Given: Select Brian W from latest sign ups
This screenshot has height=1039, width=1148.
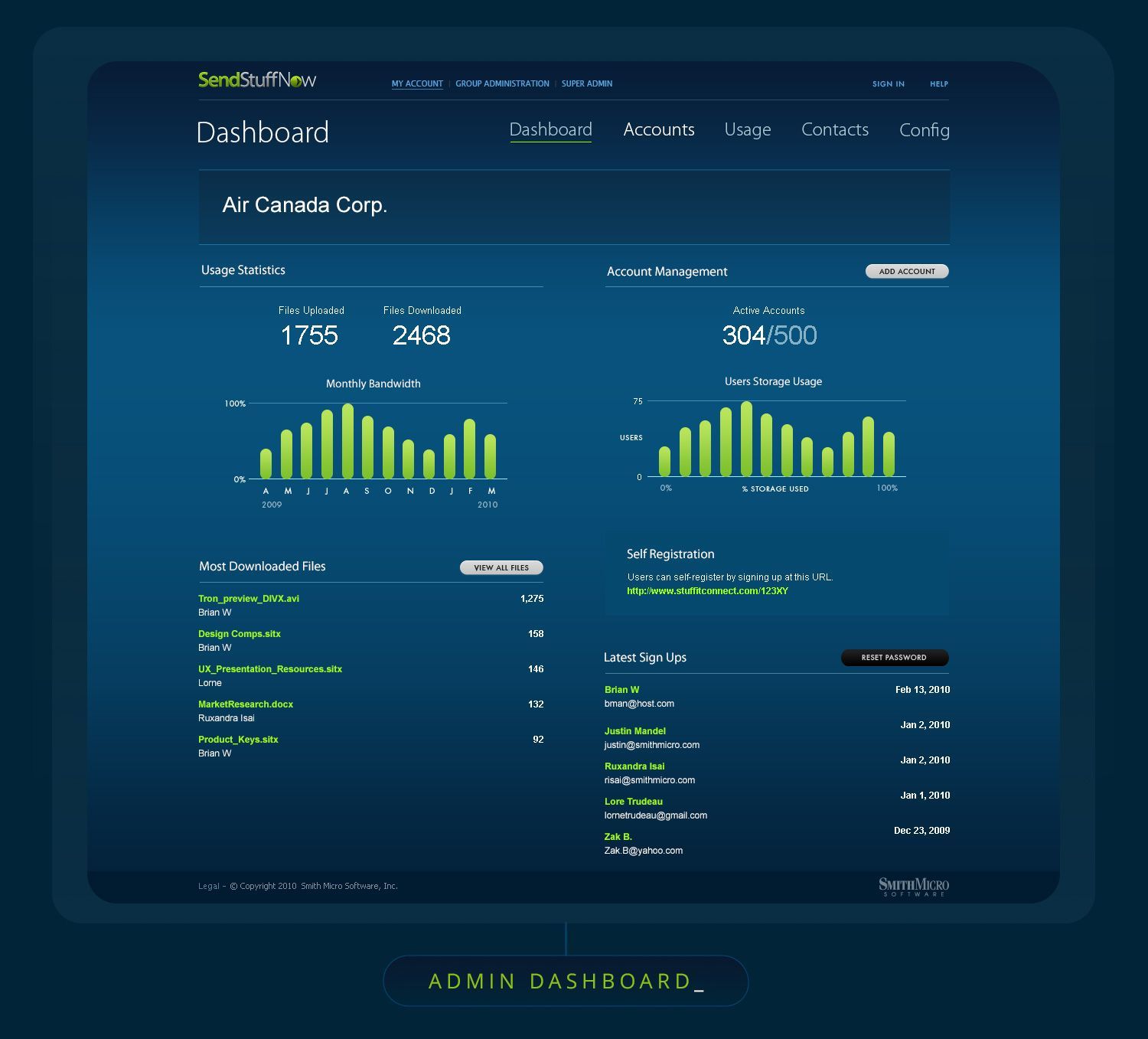Looking at the screenshot, I should [x=622, y=689].
